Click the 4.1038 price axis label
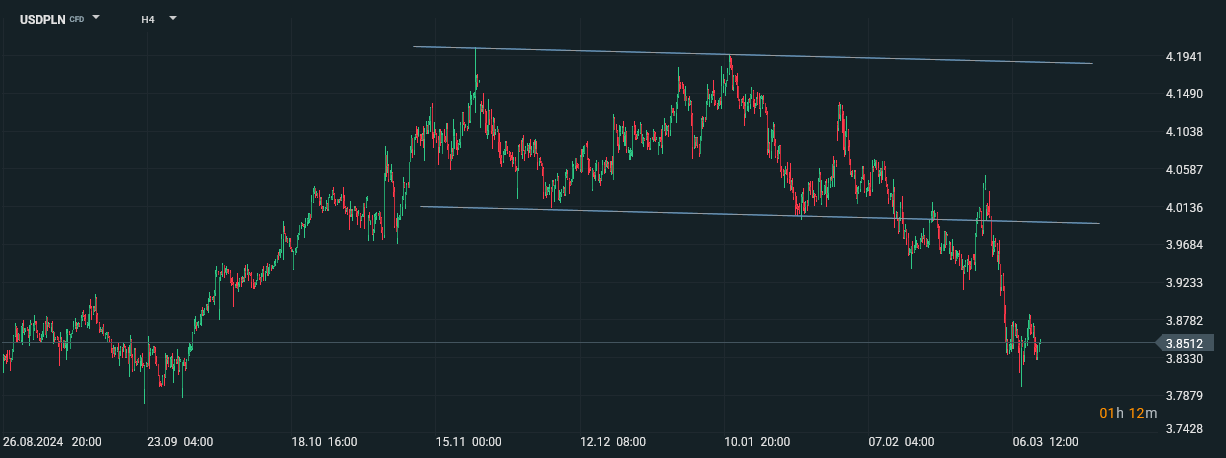Viewport: 1226px width, 458px height. 1184,132
